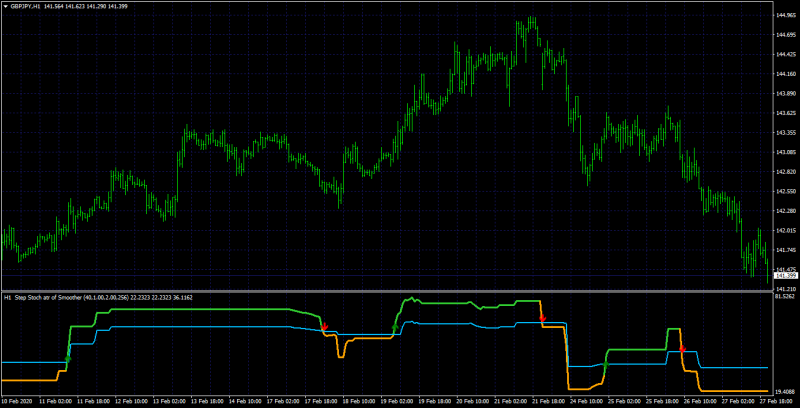This screenshot has width=800, height=408.
Task: Click the 141.210 price scale label
Action: pyautogui.click(x=786, y=289)
